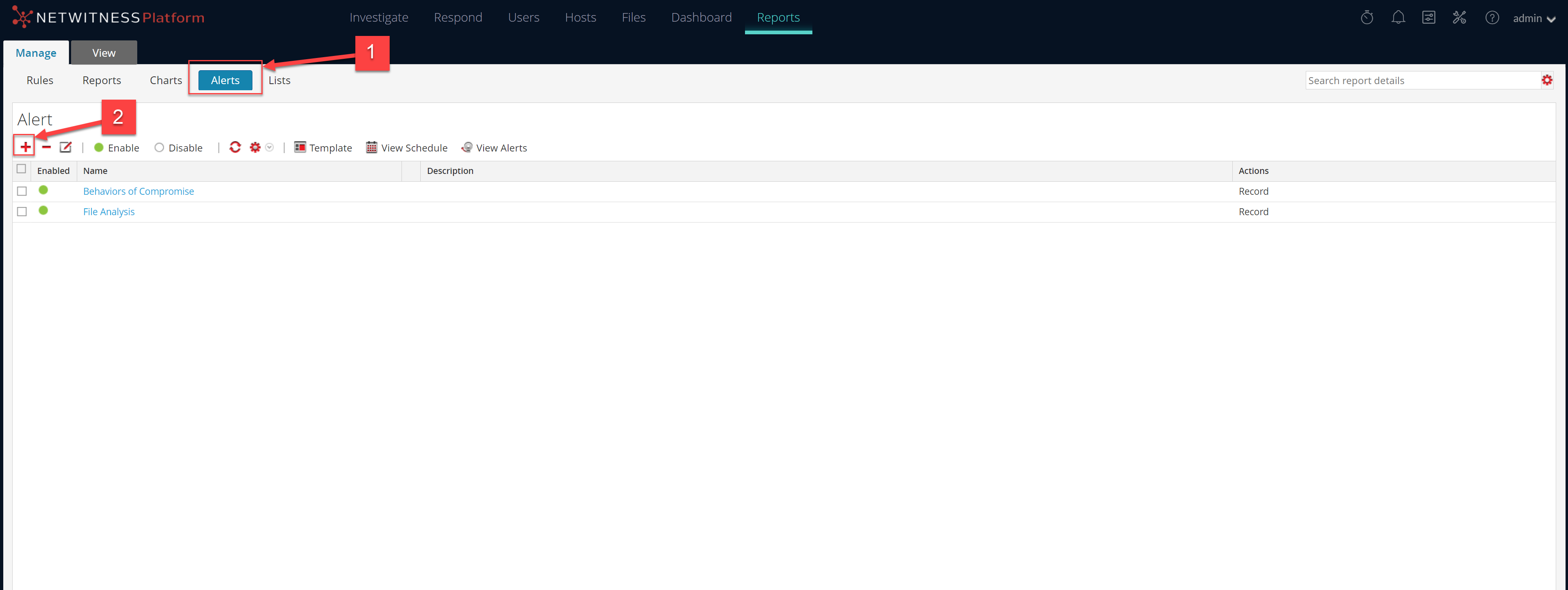Viewport: 1568px width, 590px height.
Task: Expand the chevron next to the gear icon
Action: (x=269, y=147)
